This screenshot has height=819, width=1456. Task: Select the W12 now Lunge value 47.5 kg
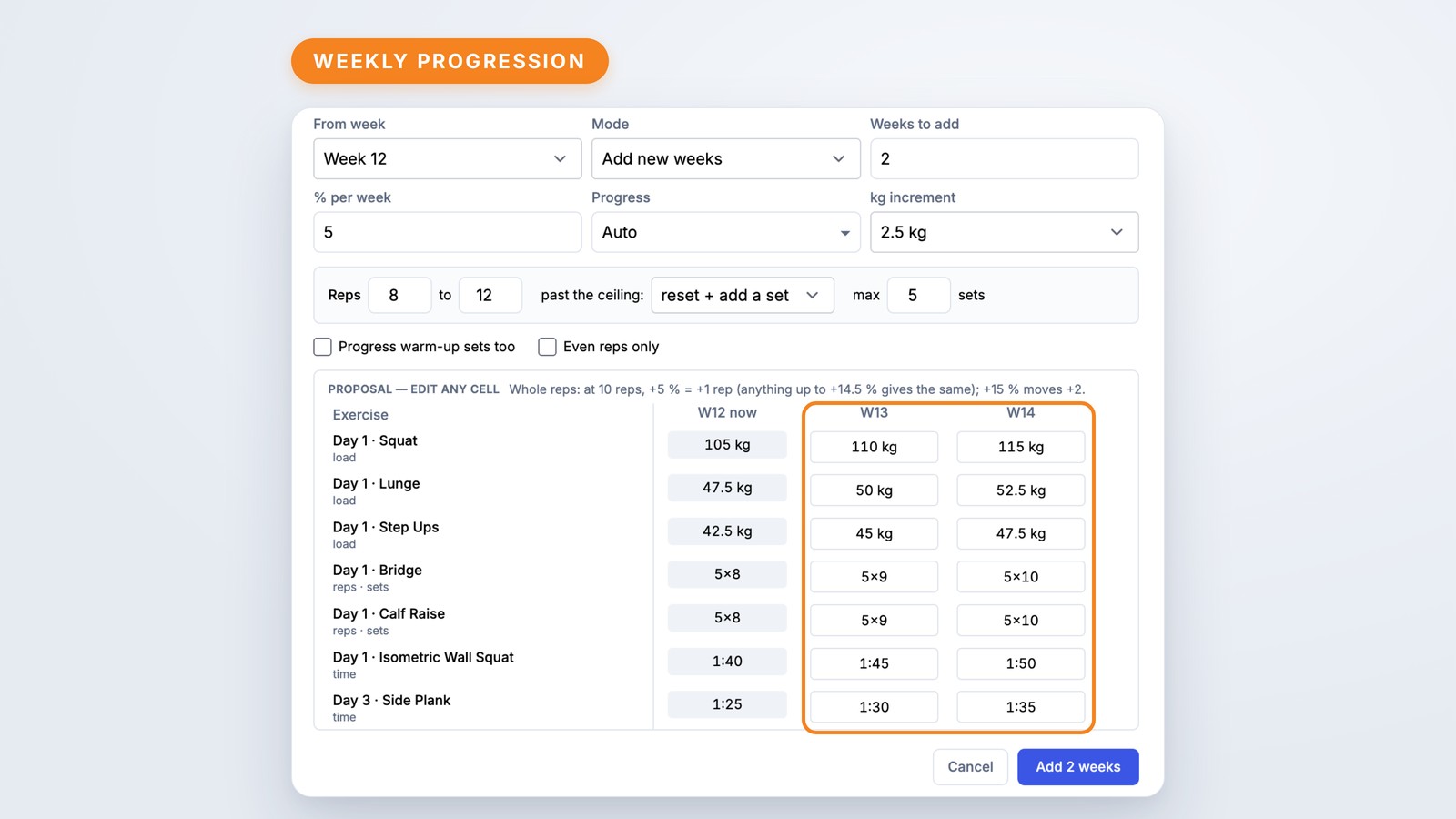[727, 488]
